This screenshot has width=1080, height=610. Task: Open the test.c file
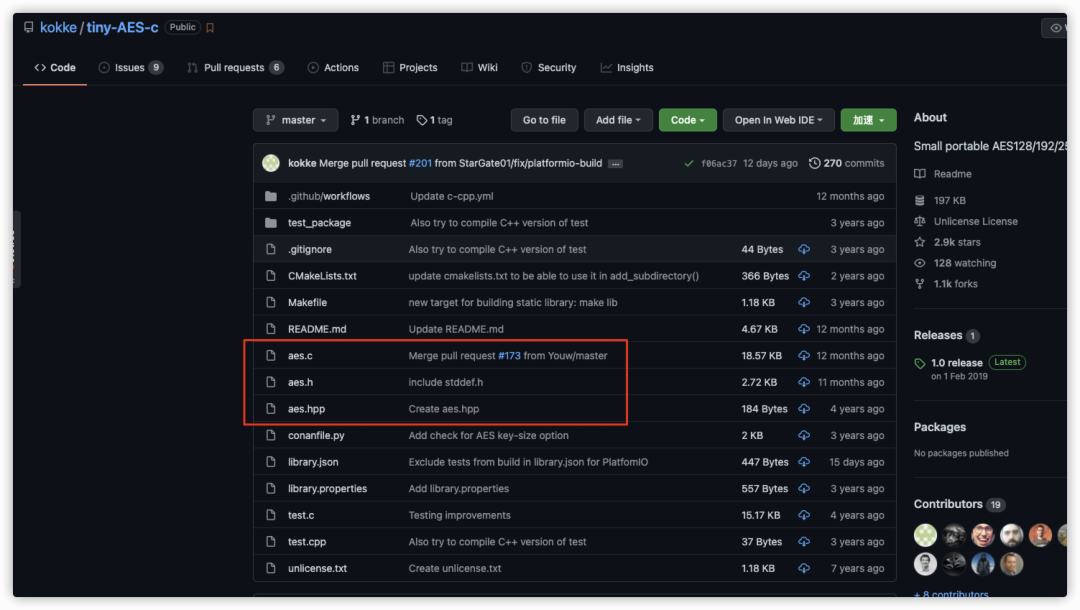(301, 515)
